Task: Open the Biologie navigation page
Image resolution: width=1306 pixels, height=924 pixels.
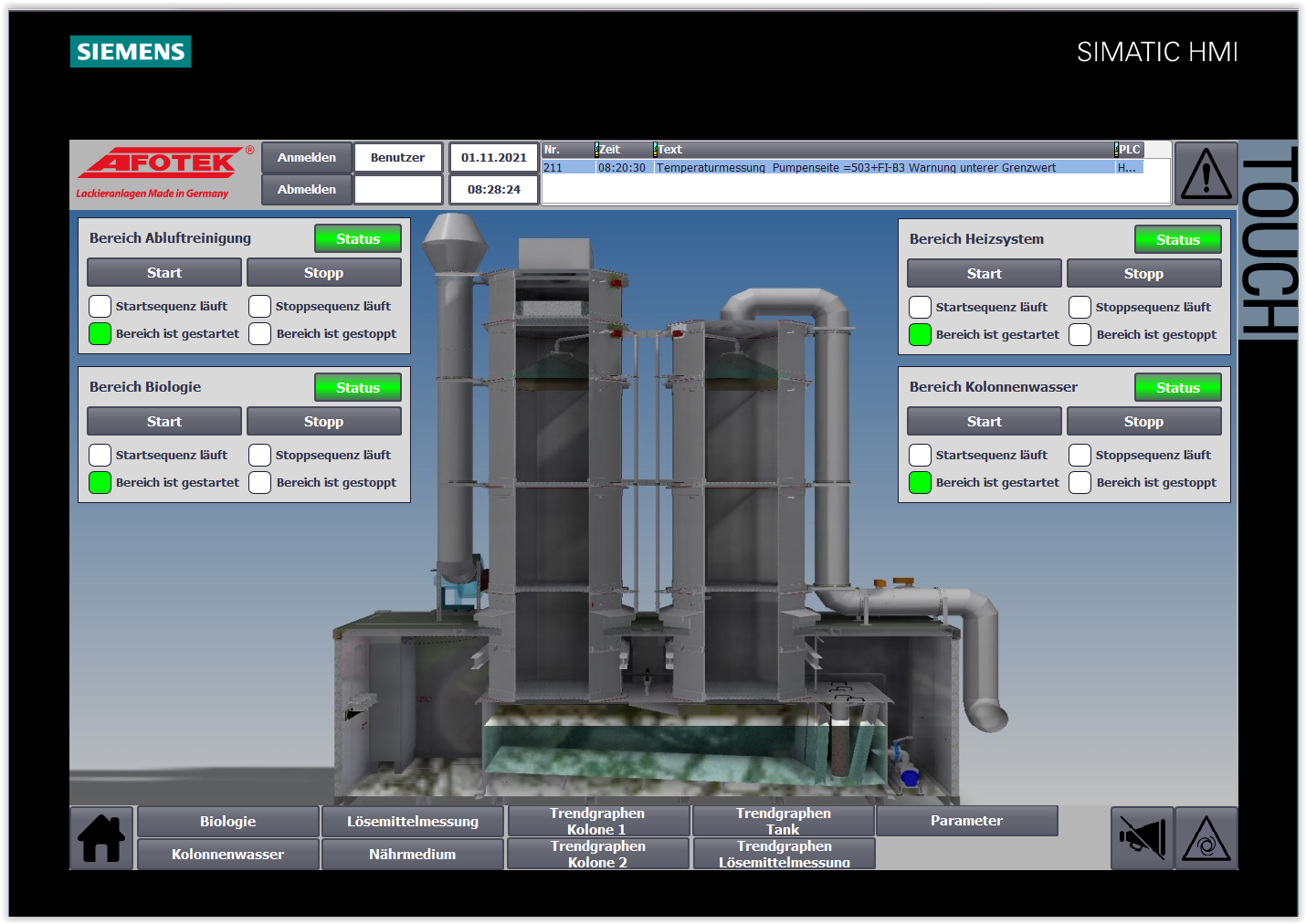Action: (228, 822)
